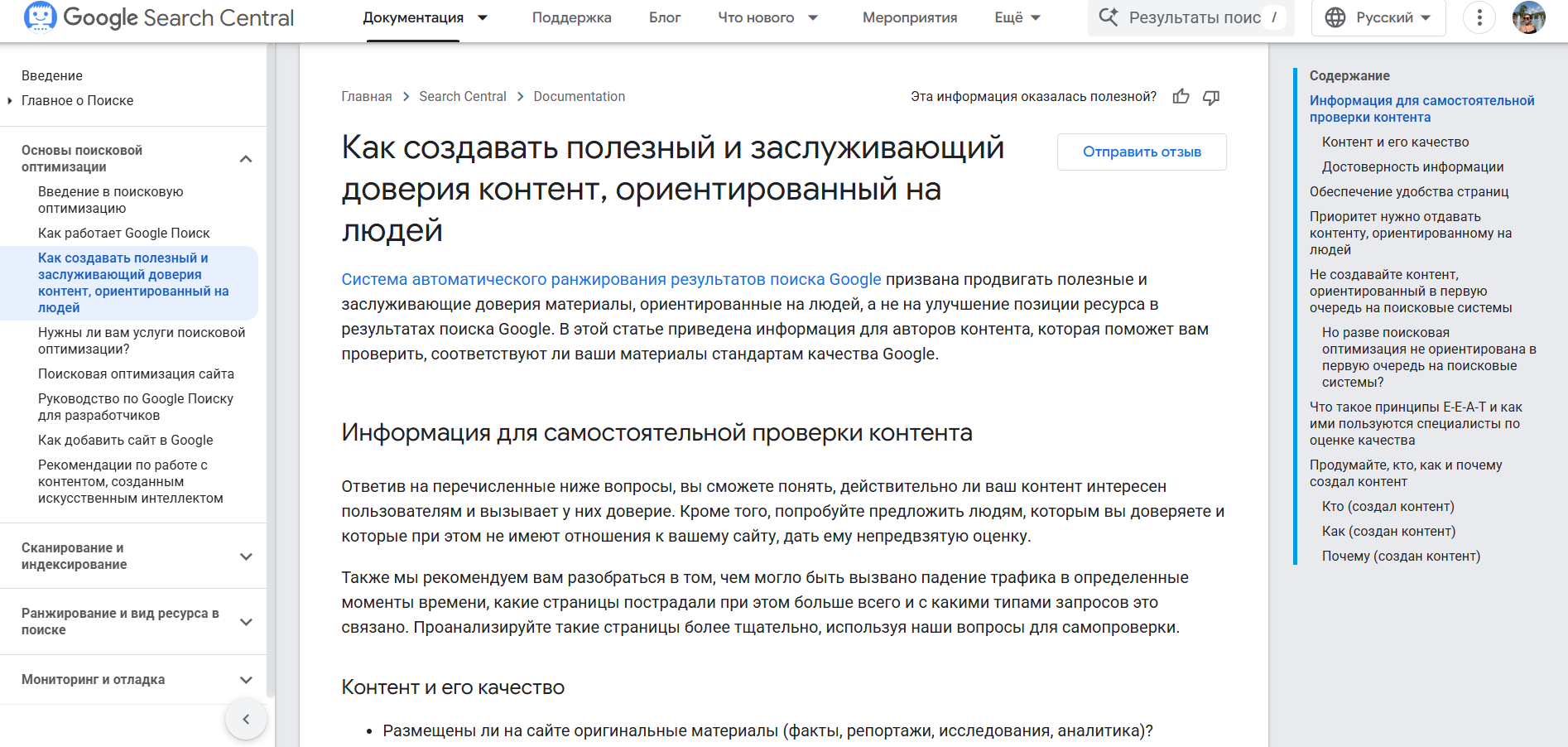Click the Отправить отзыв button
Screen dimensions: 1568x747
click(x=1142, y=152)
